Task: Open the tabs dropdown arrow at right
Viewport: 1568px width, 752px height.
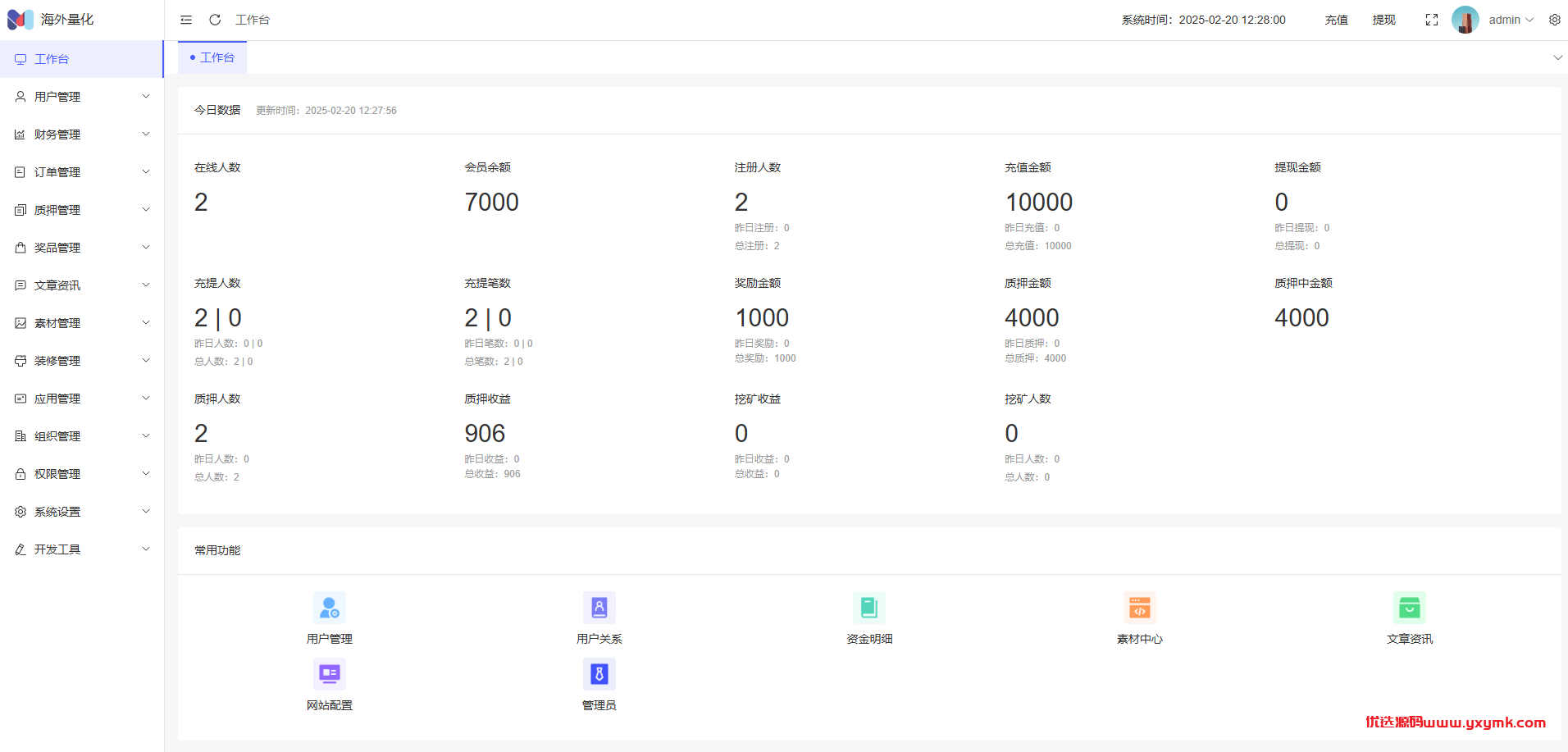Action: (1557, 57)
